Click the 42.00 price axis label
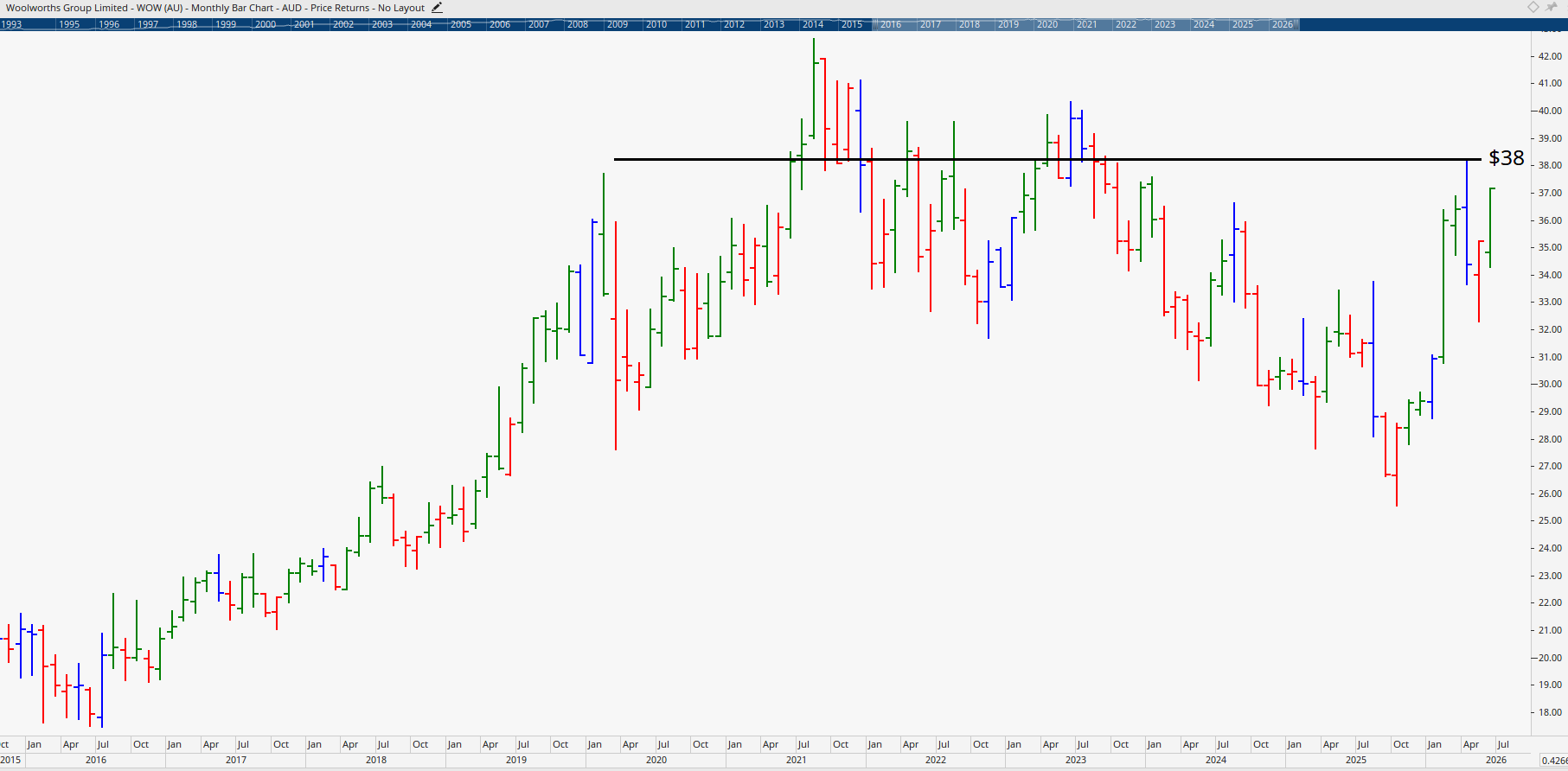The height and width of the screenshot is (771, 1568). (1550, 56)
